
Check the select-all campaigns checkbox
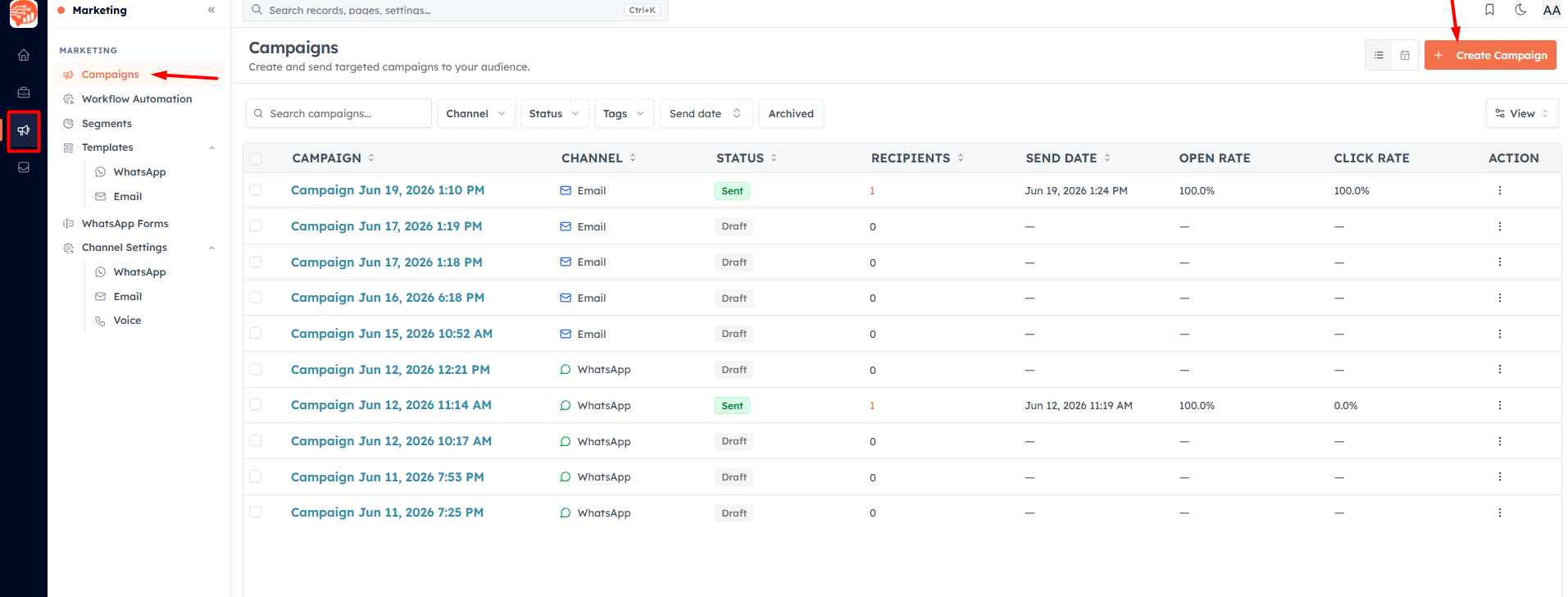(256, 158)
